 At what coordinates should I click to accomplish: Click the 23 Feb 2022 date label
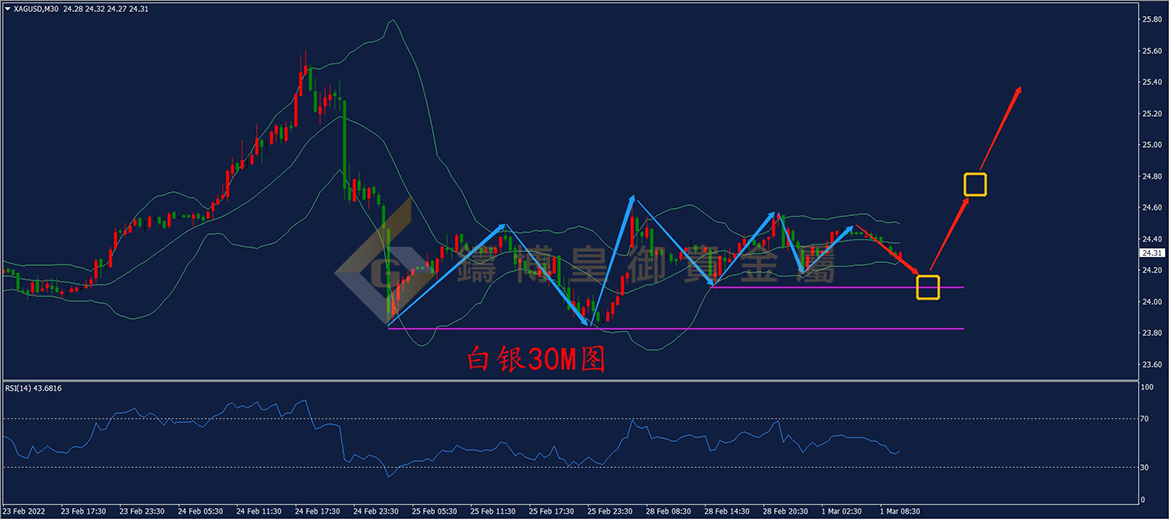point(23,512)
